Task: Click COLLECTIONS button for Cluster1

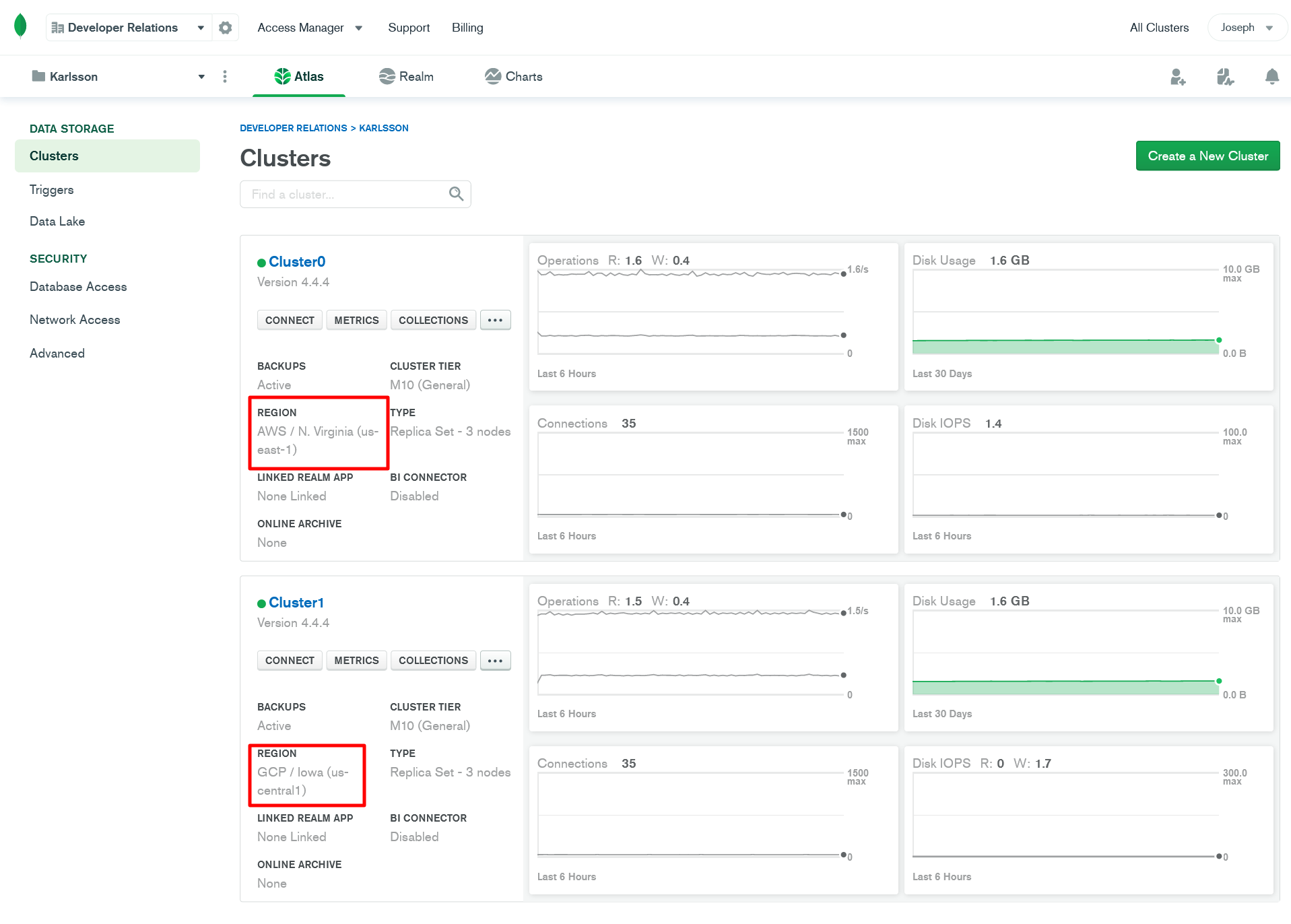Action: (x=433, y=661)
